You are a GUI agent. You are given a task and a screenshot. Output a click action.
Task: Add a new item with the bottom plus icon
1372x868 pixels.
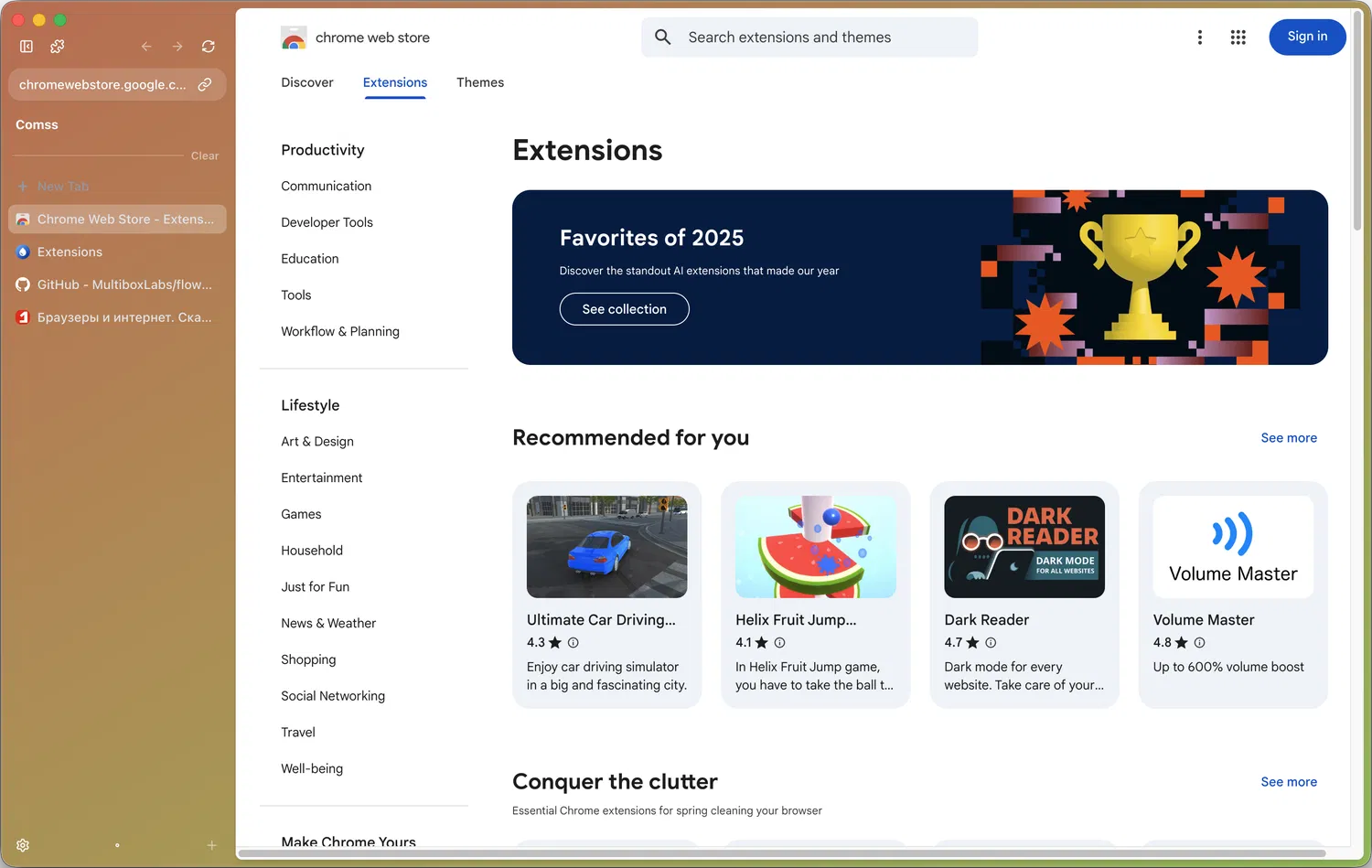pyautogui.click(x=211, y=845)
